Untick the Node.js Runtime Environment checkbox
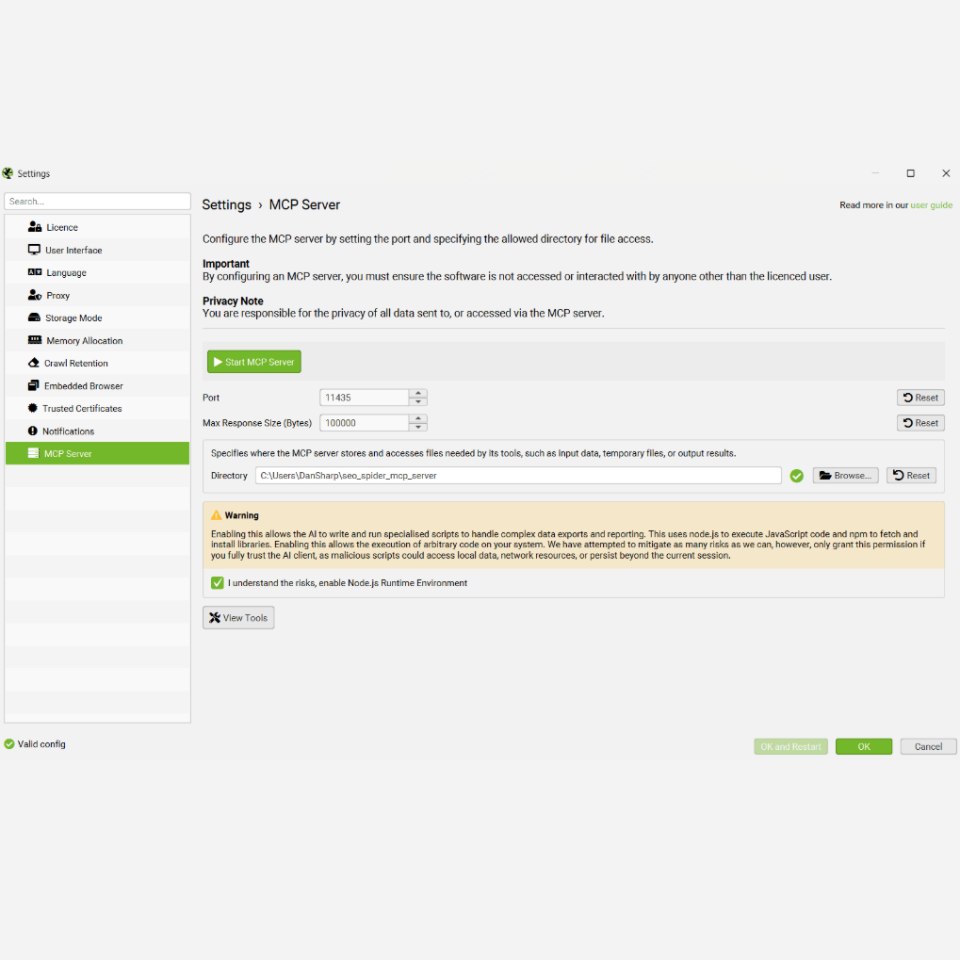The width and height of the screenshot is (960, 960). point(217,583)
